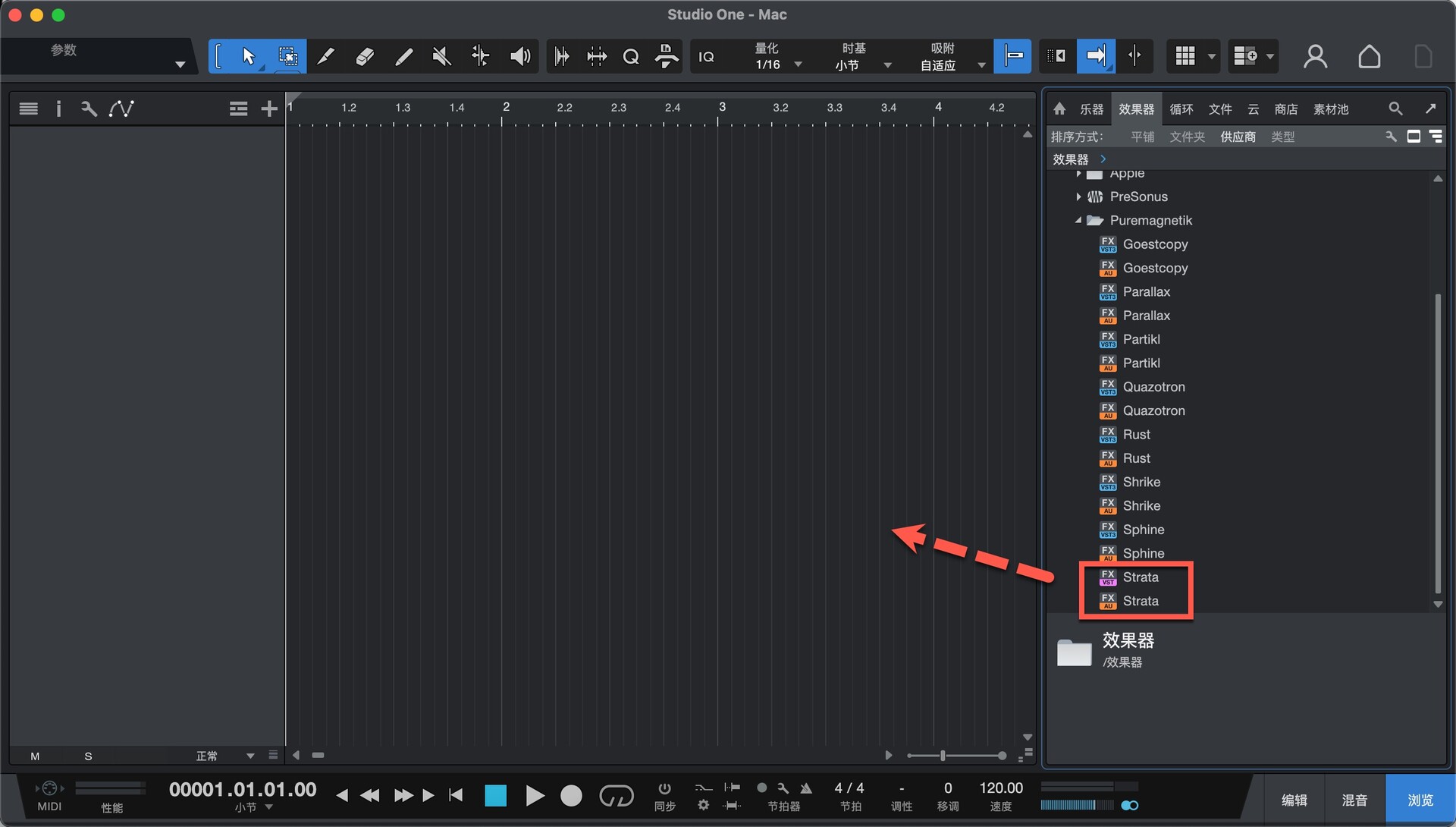The image size is (1456, 827).
Task: Click the metronome icon
Action: [806, 788]
